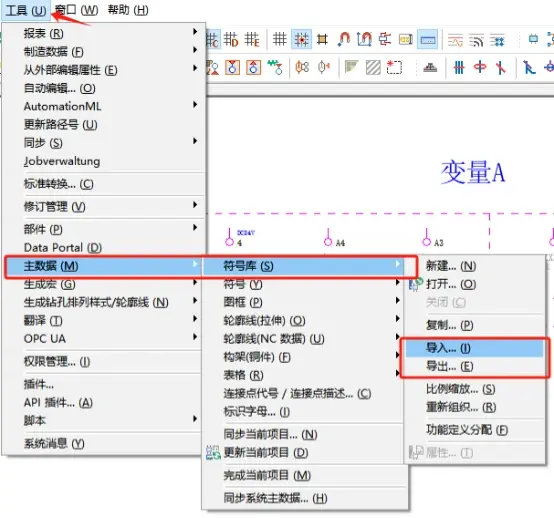Click the object snap magnet icon
The height and width of the screenshot is (518, 554).
click(x=343, y=39)
